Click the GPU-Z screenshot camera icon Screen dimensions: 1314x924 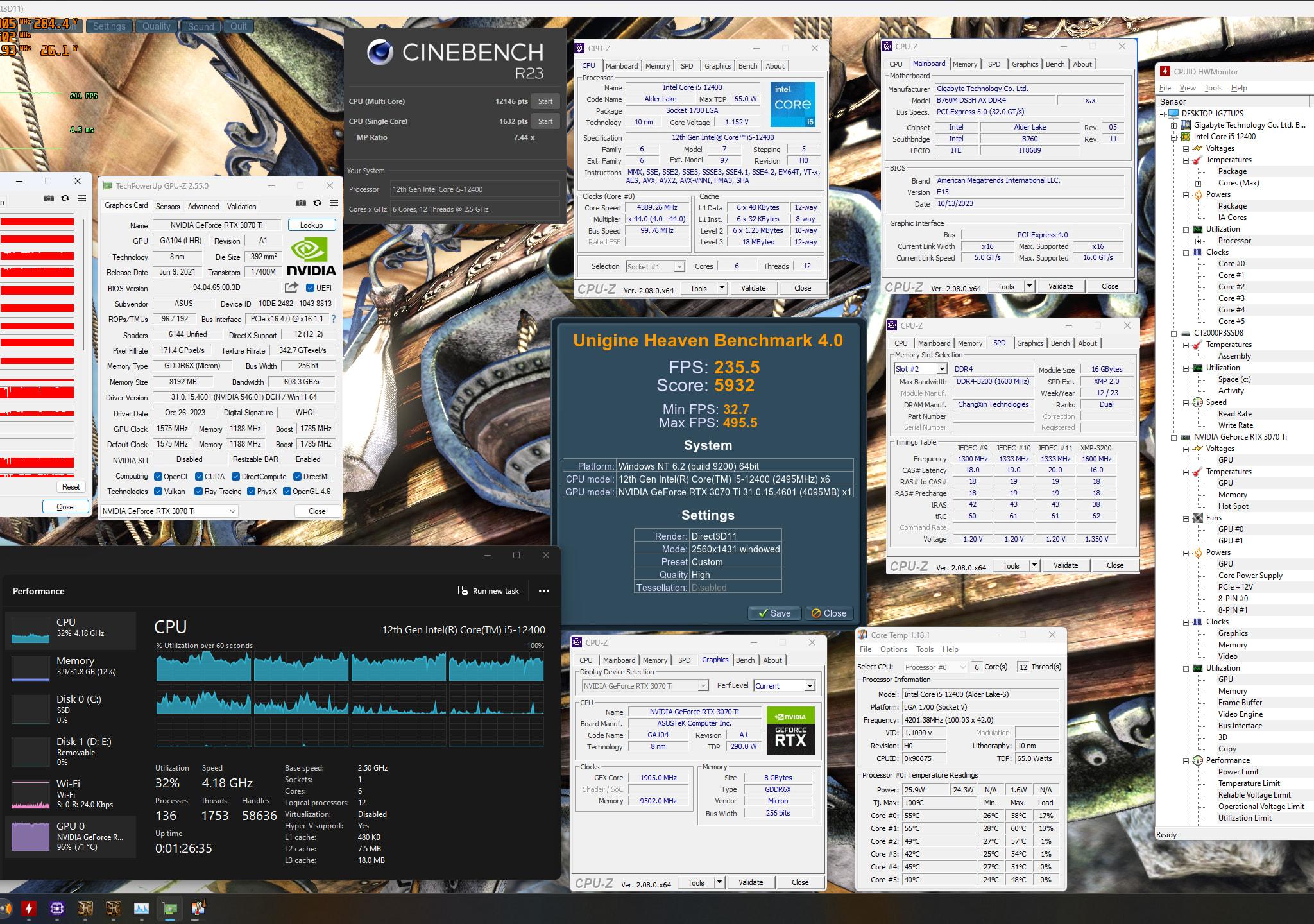point(300,203)
